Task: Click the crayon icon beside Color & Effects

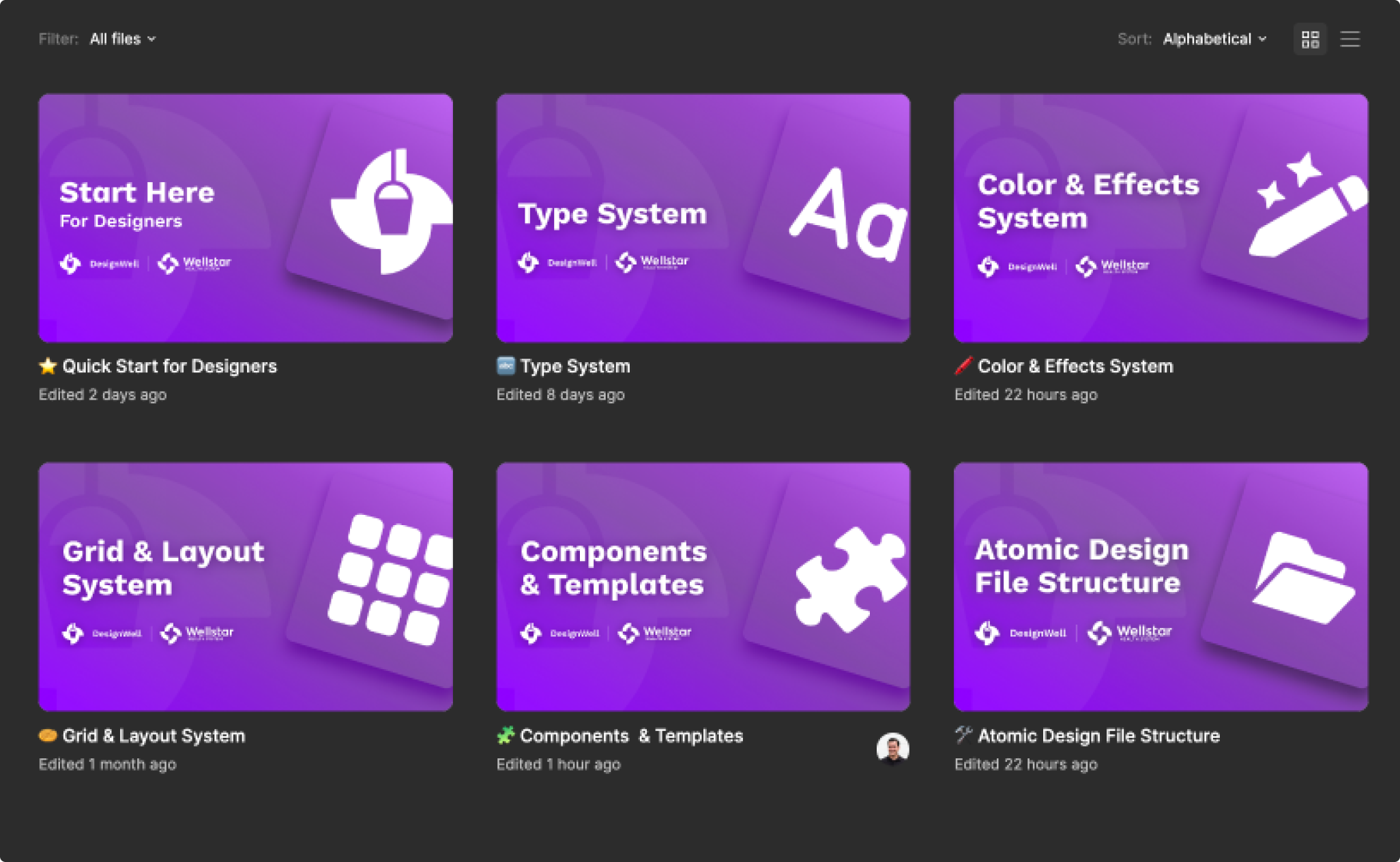Action: point(963,366)
